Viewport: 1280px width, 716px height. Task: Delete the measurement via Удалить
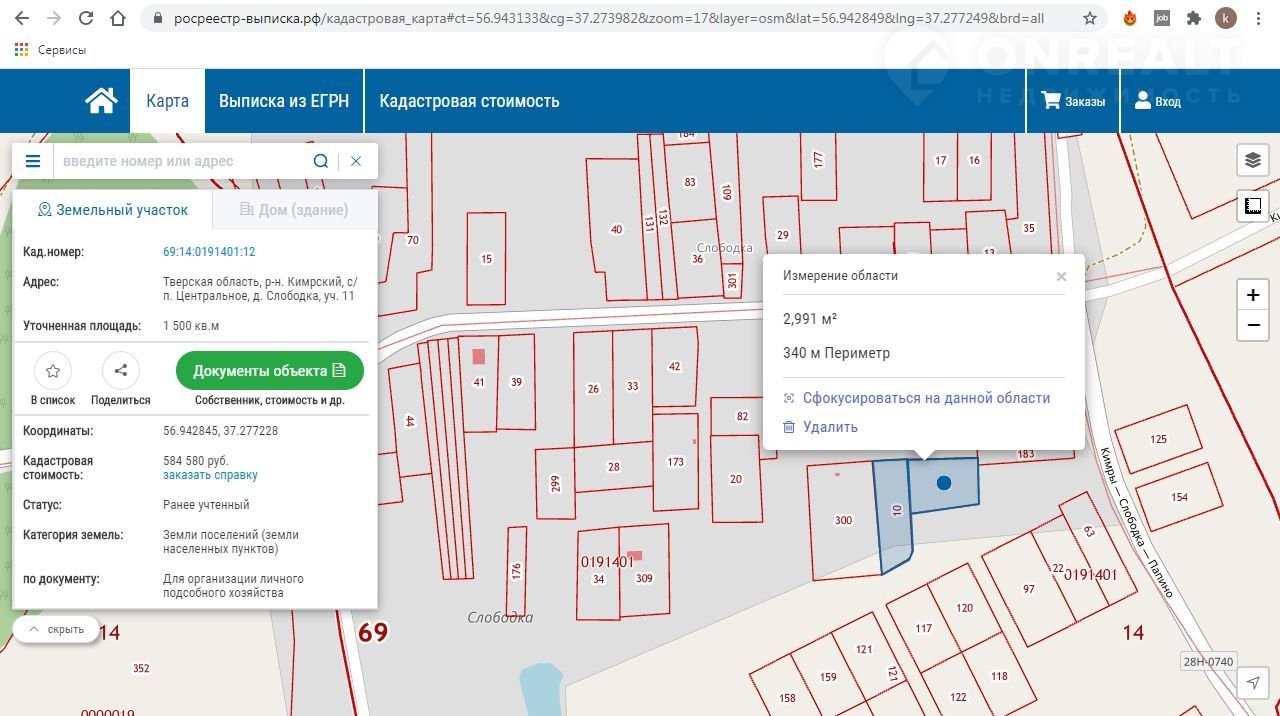[830, 427]
